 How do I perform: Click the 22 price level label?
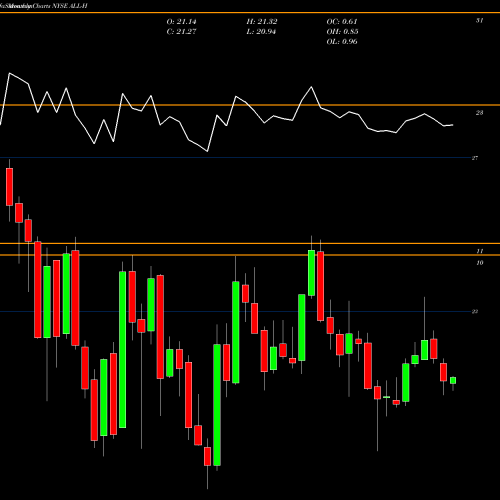(x=475, y=311)
